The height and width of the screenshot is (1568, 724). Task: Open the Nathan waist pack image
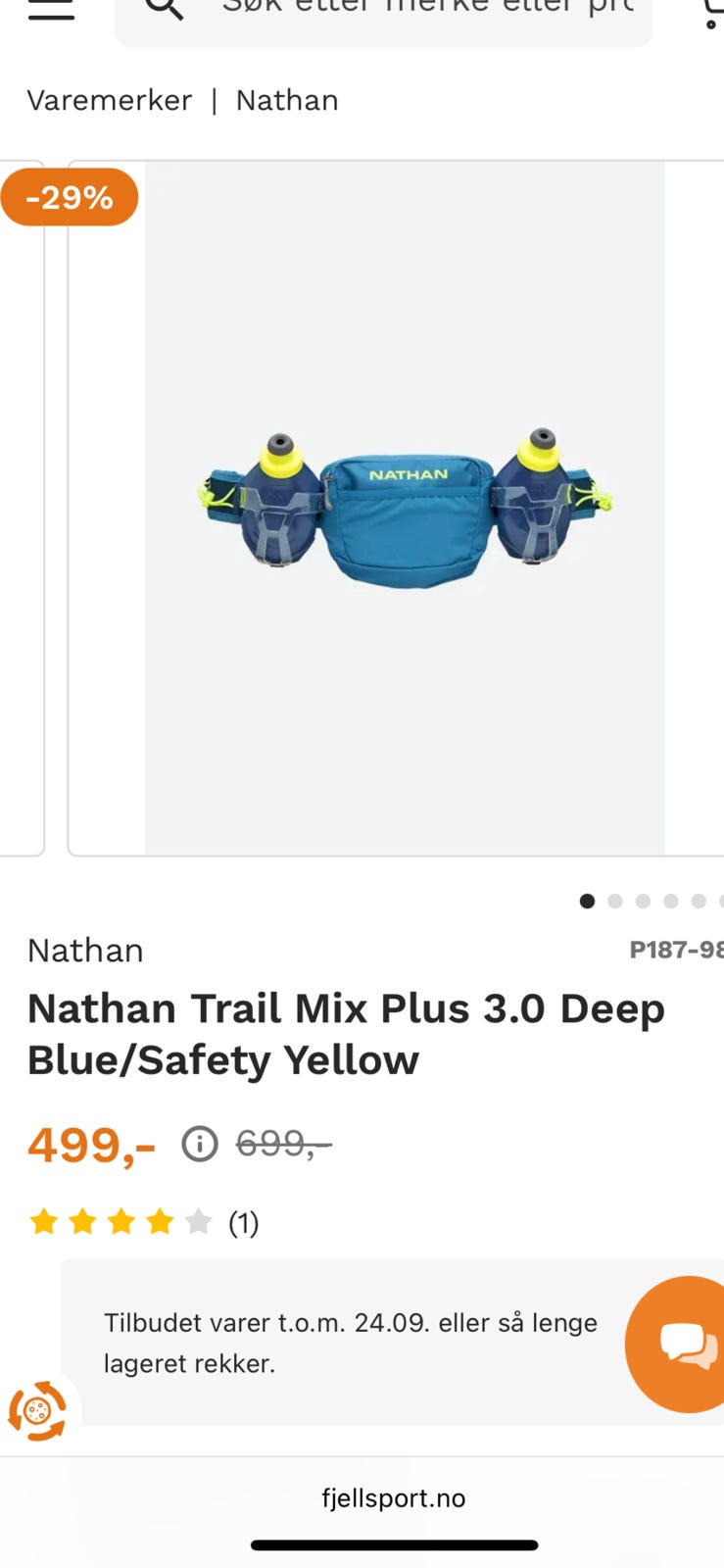click(x=405, y=510)
